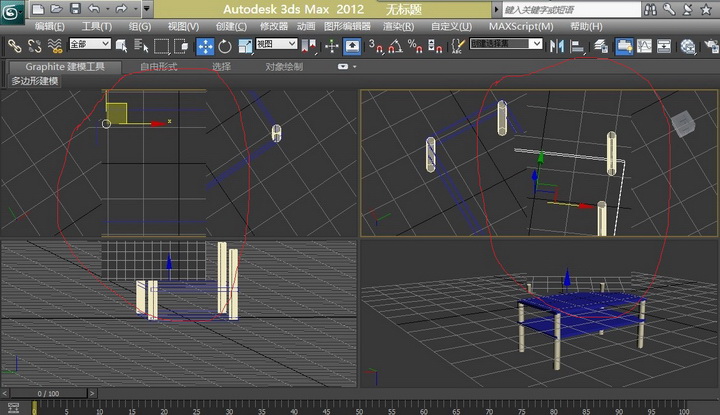Switch to the 选择 ribbon tab
Screen dimensions: 720x415
pyautogui.click(x=221, y=67)
